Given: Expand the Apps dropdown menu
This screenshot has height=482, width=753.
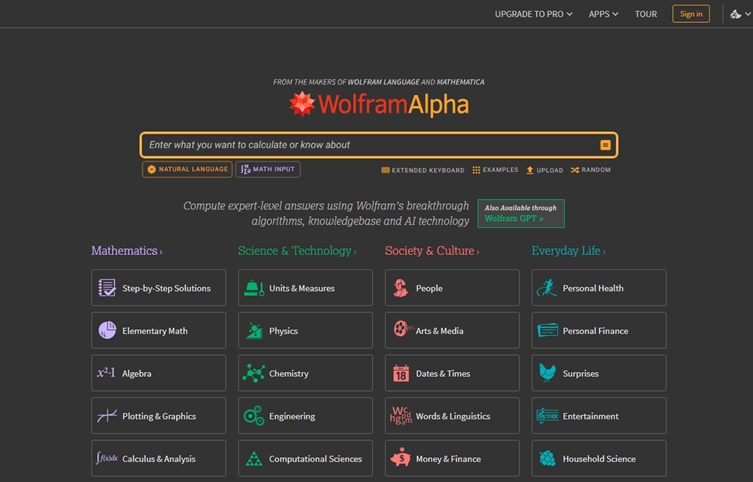Looking at the screenshot, I should click(603, 14).
